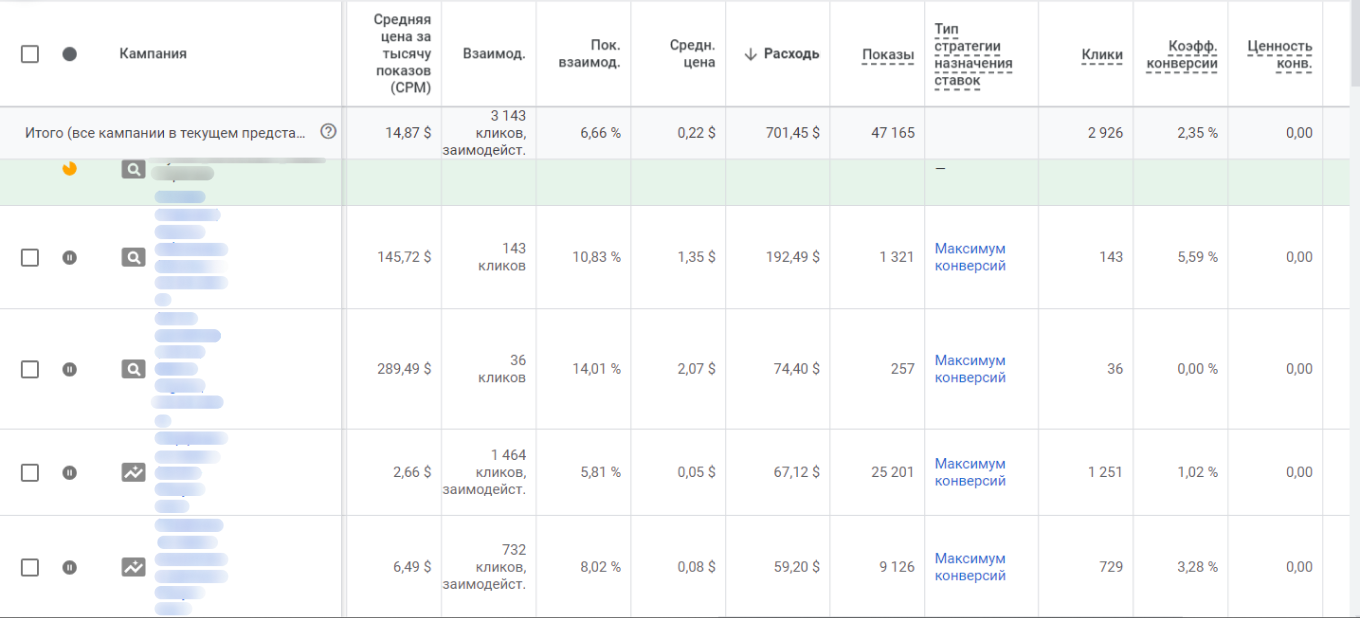Toggle the select-all checkbox in the table header
The image size is (1360, 618).
click(x=30, y=54)
